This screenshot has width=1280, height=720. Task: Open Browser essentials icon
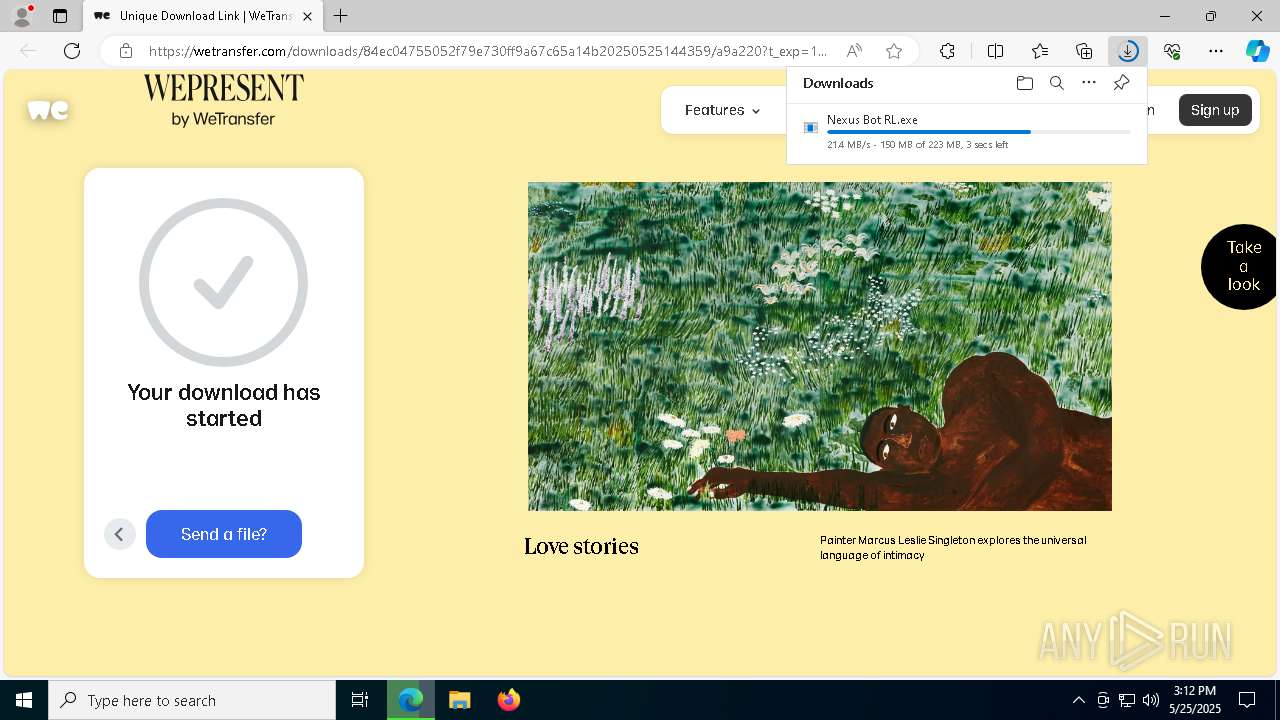pos(1172,51)
